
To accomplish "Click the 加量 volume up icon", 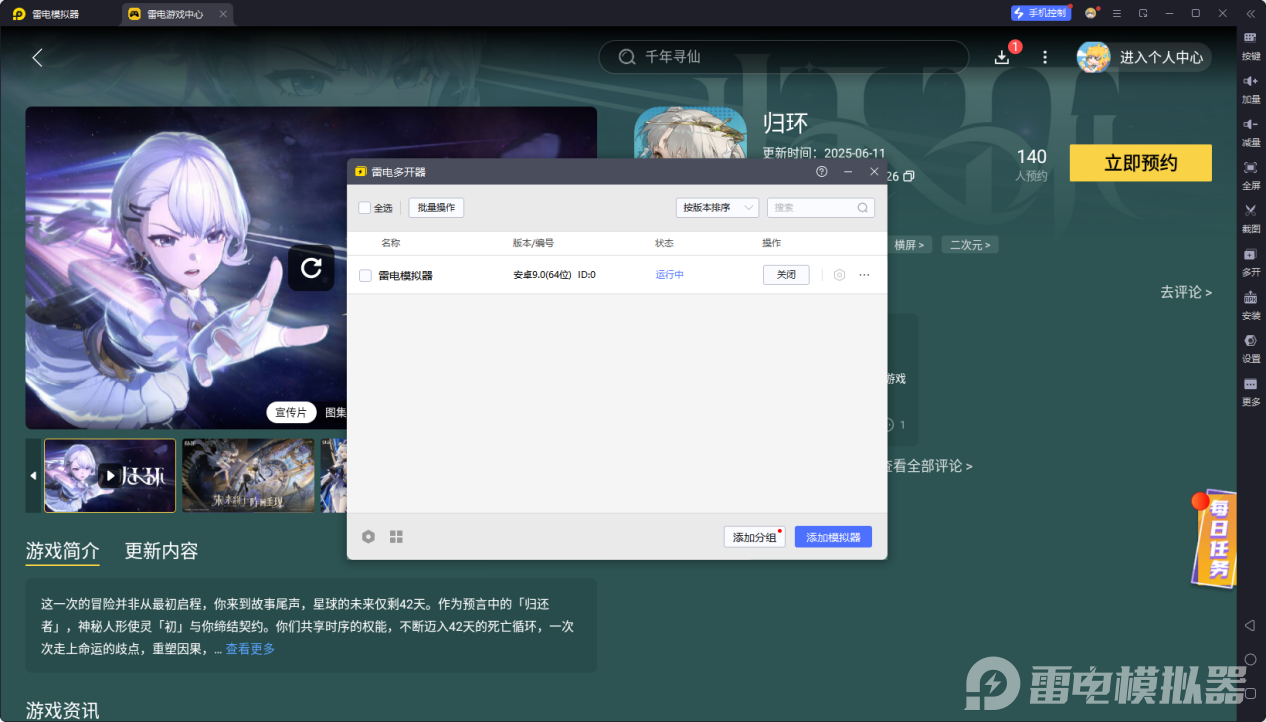I will coord(1250,81).
